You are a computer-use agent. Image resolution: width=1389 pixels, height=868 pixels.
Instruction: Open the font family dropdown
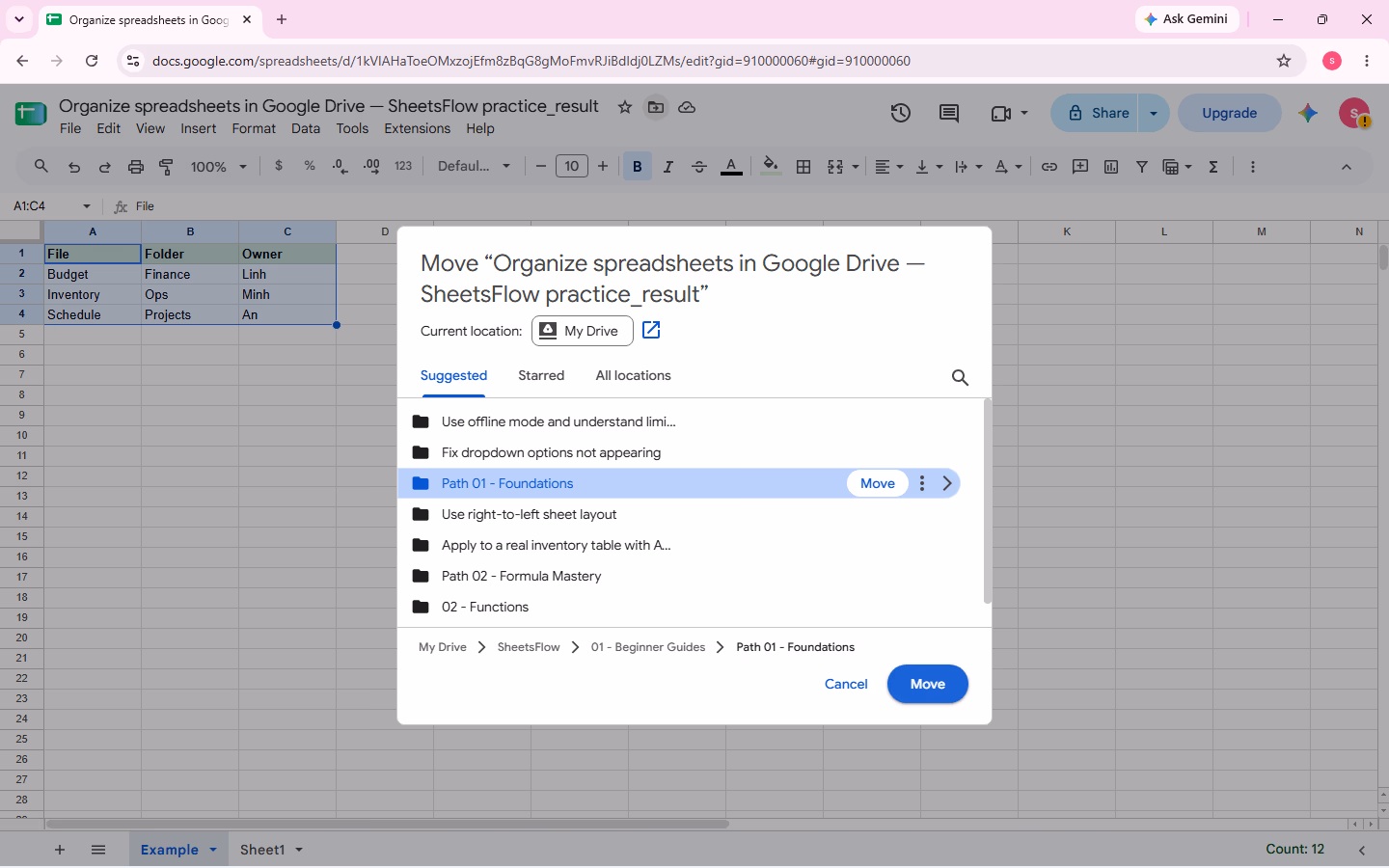tap(474, 167)
